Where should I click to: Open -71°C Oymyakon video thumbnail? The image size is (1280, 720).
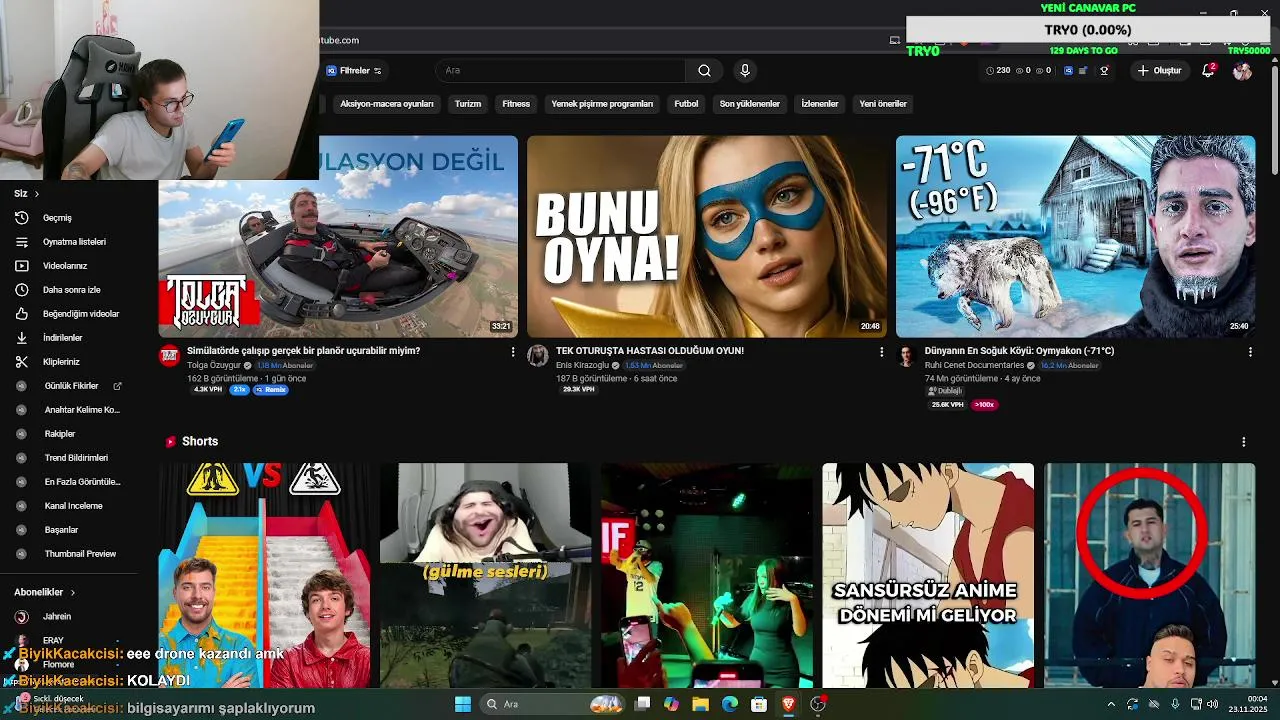tap(1075, 237)
